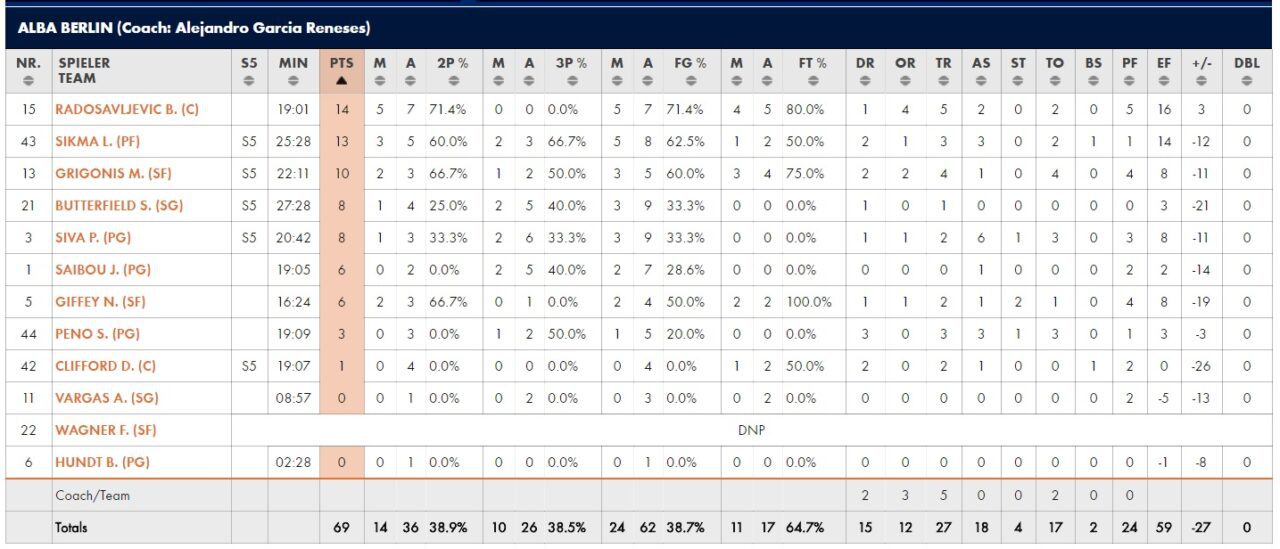Sort by +/- using its arrow icon

tap(1201, 81)
